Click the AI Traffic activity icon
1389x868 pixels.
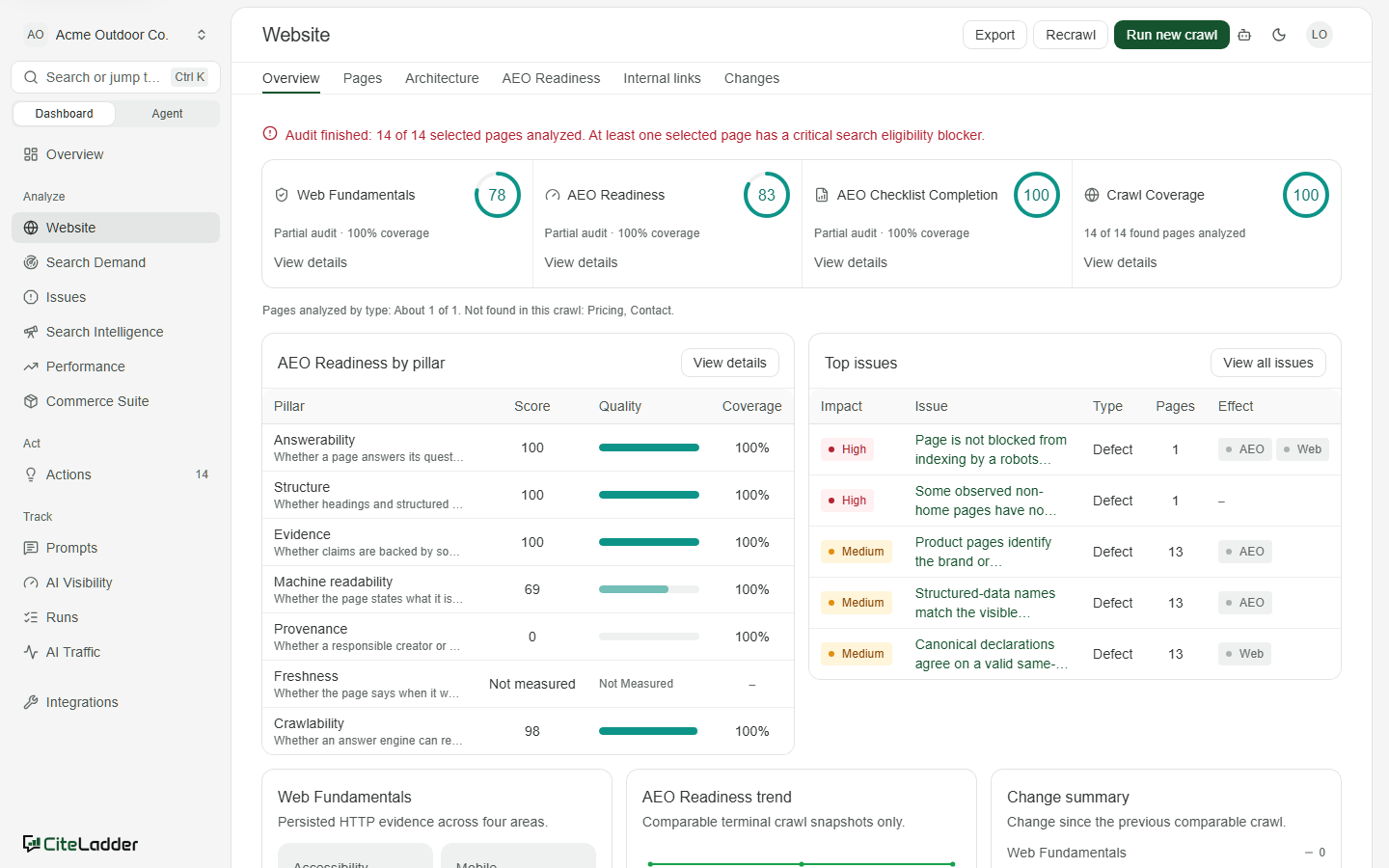pyautogui.click(x=31, y=652)
